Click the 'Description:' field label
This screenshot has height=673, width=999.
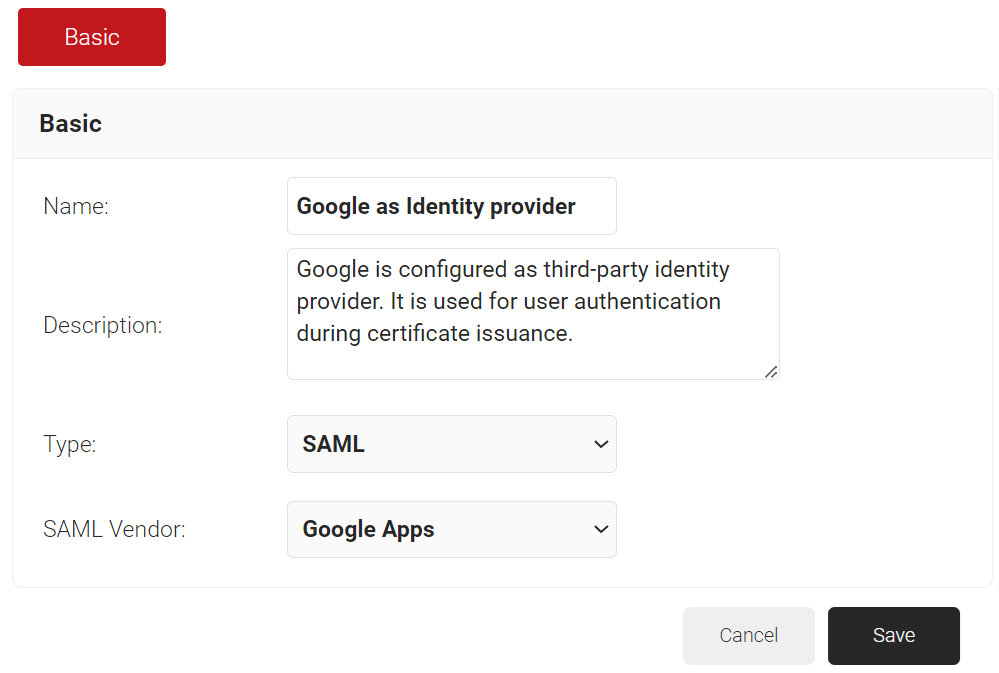point(103,326)
